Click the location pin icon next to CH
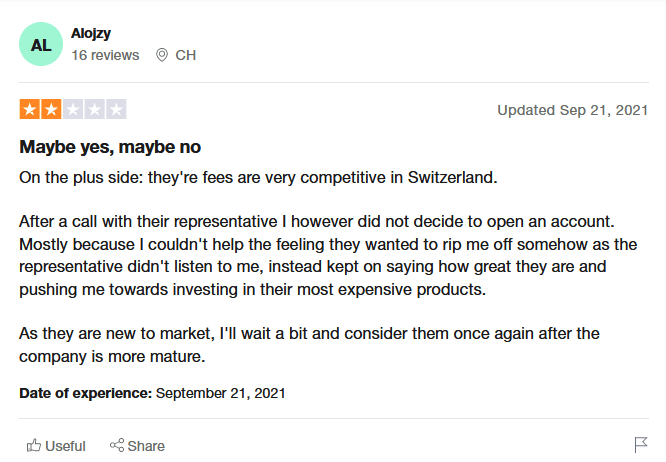 (161, 55)
